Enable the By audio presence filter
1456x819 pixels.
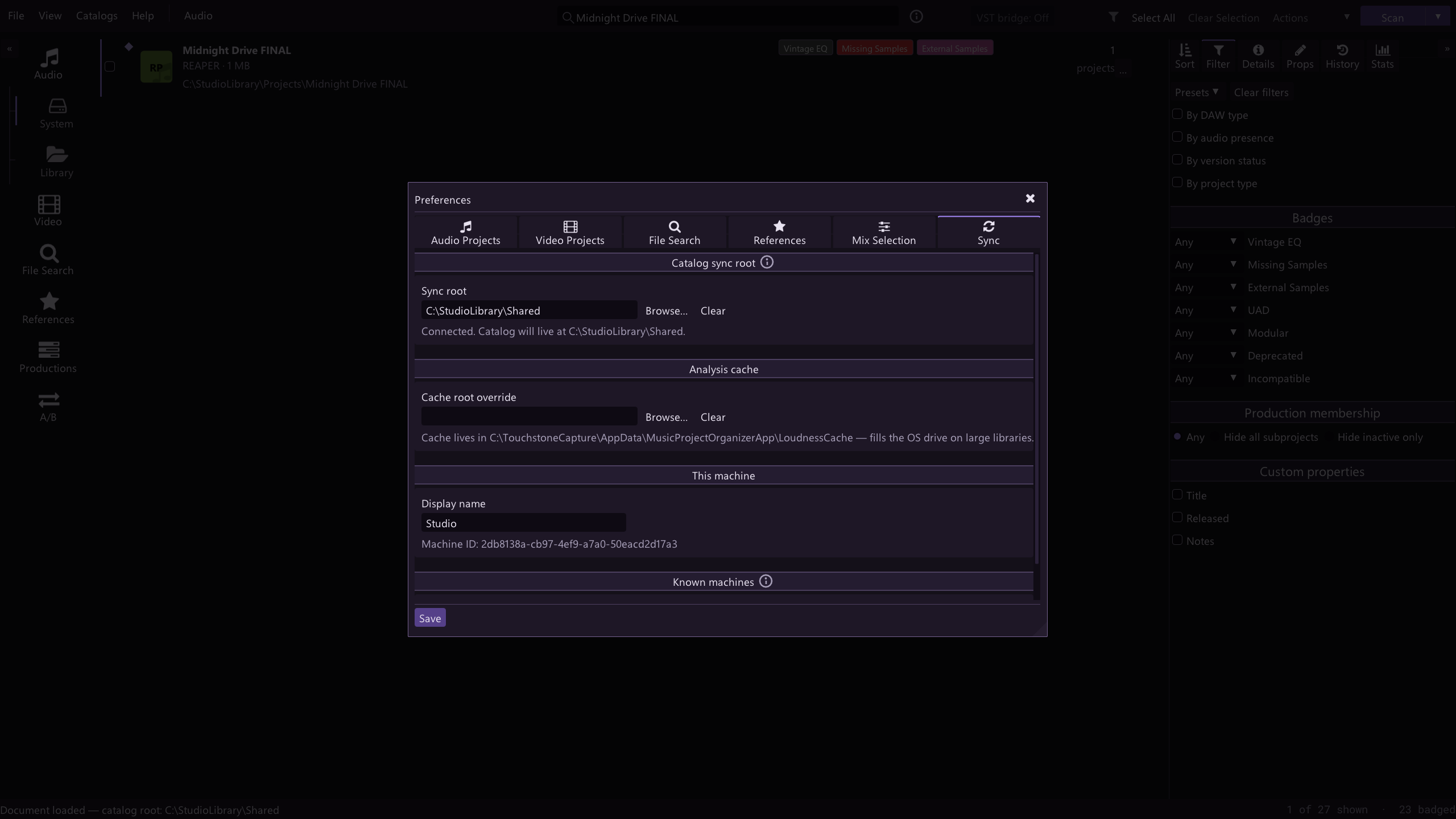(1177, 137)
